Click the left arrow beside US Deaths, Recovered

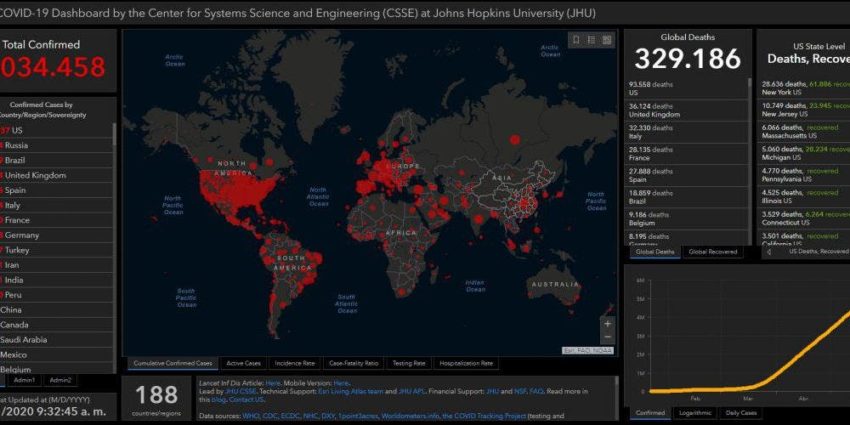click(x=769, y=252)
